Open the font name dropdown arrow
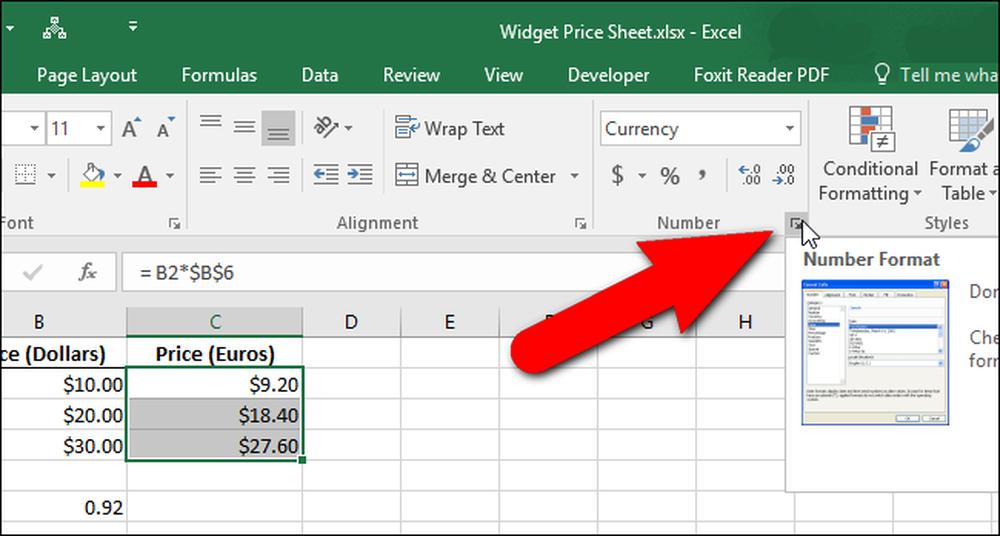This screenshot has height=536, width=1000. click(34, 129)
